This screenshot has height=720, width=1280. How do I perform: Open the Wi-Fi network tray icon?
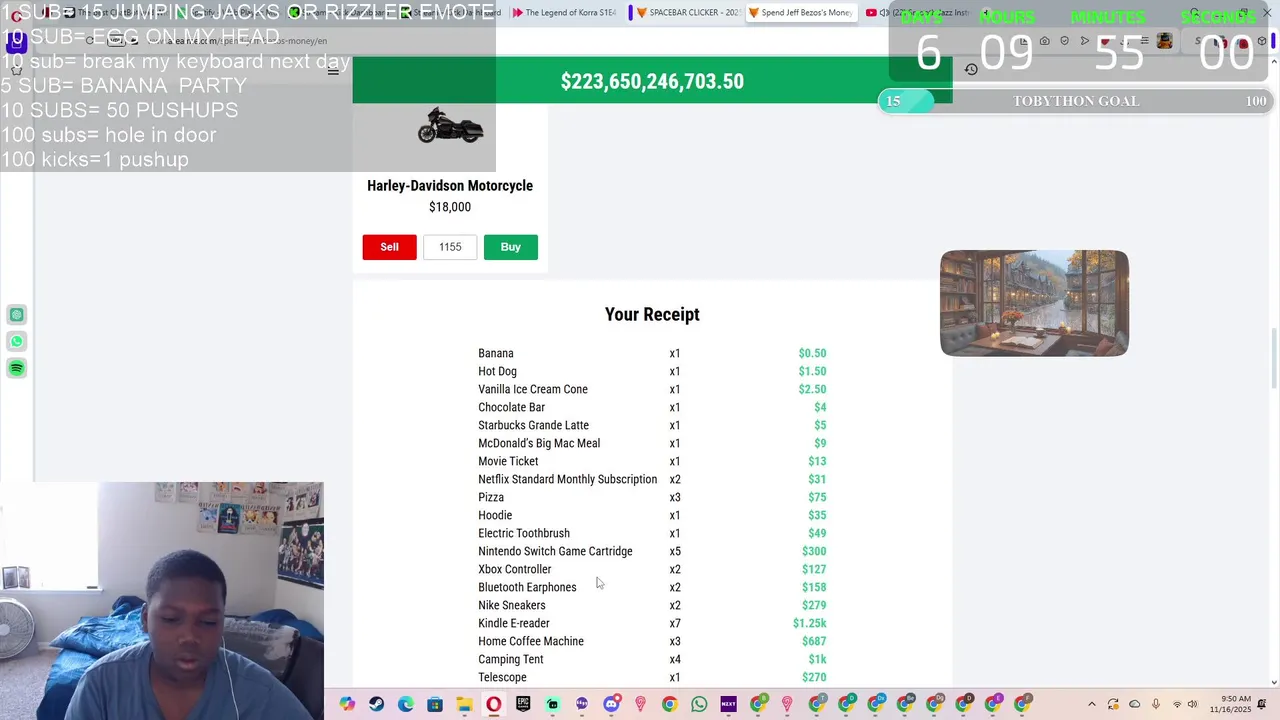[1176, 704]
